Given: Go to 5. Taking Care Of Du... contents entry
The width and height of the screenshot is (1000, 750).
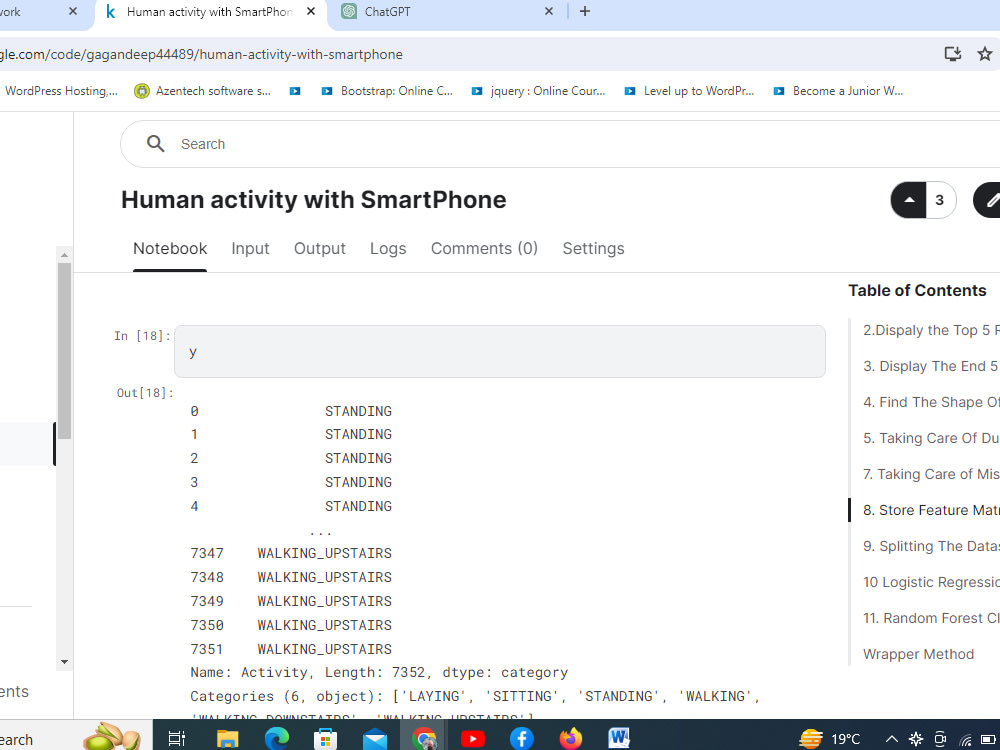Looking at the screenshot, I should click(x=930, y=438).
